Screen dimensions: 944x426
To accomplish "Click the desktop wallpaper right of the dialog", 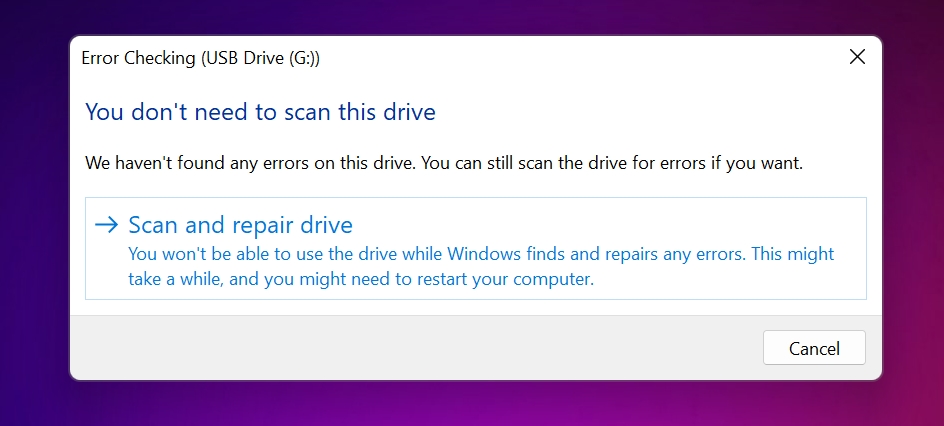I will pyautogui.click(x=912, y=210).
